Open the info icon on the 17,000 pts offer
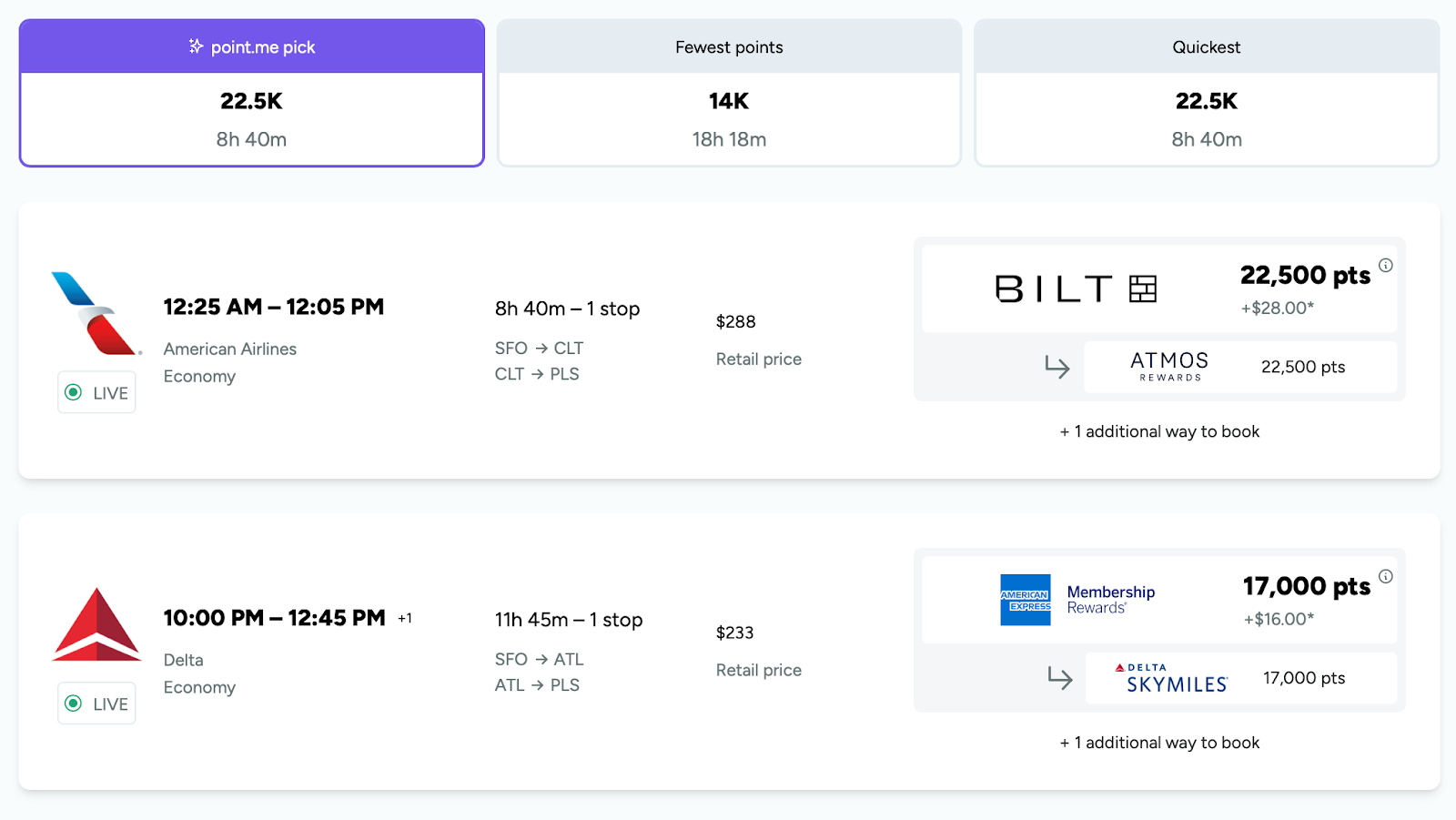 tap(1386, 576)
